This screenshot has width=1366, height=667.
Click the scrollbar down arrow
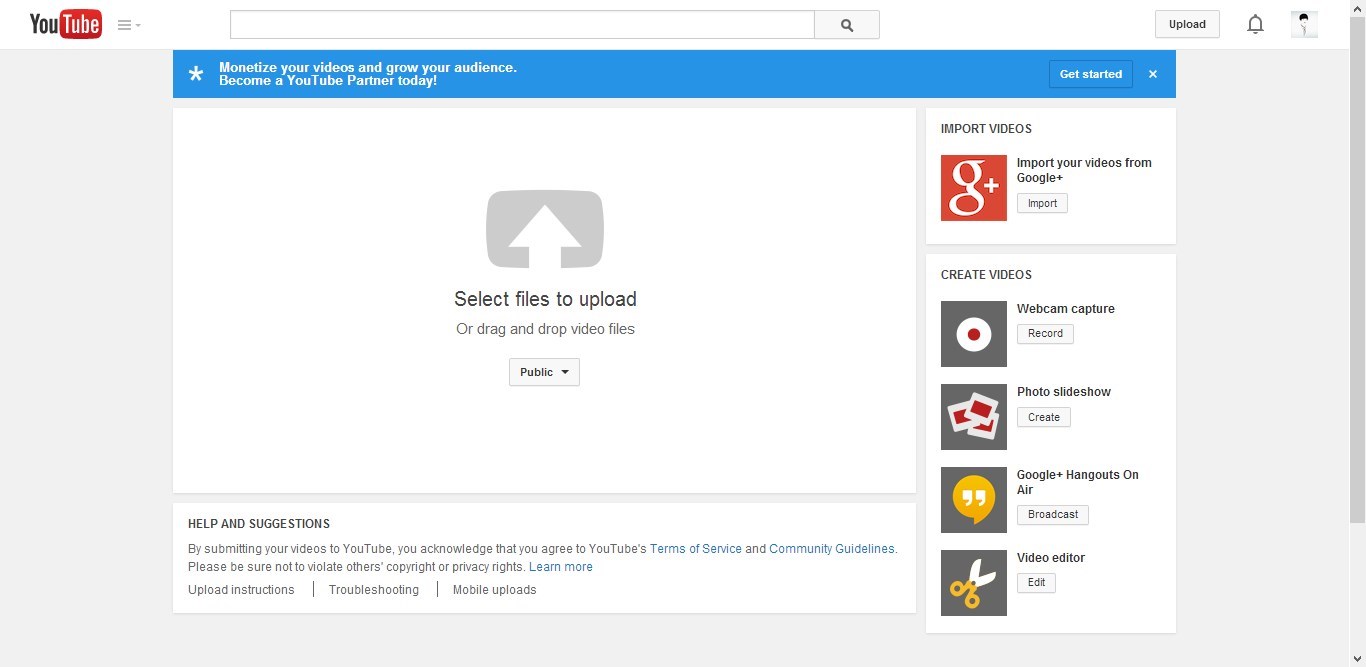[1358, 659]
